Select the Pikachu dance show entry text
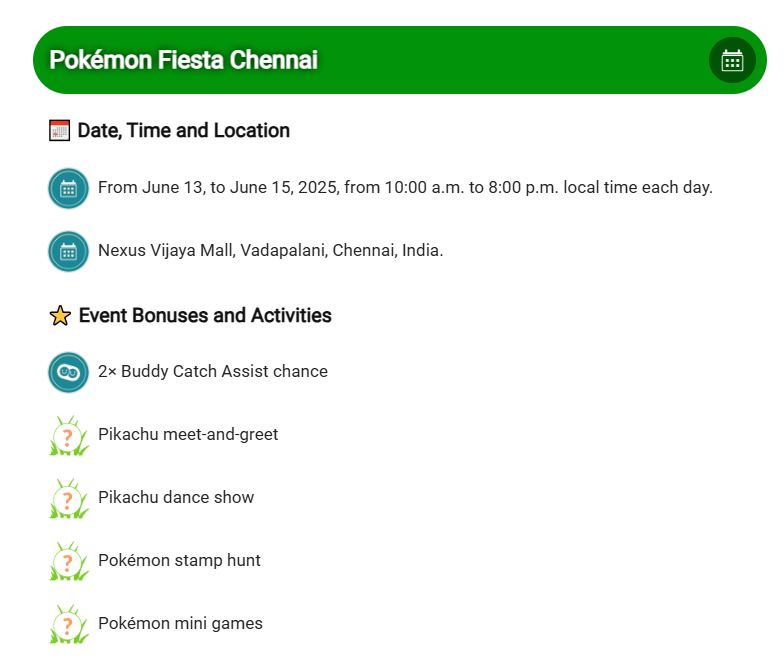 point(176,498)
